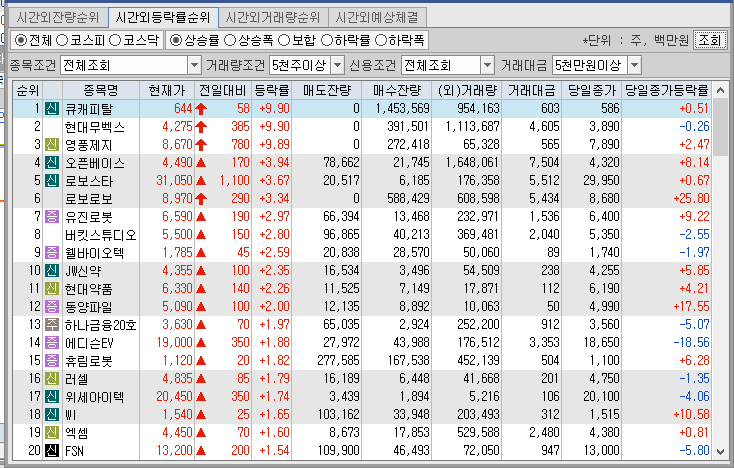Click the 5천만원이상 combo box

[x=596, y=65]
